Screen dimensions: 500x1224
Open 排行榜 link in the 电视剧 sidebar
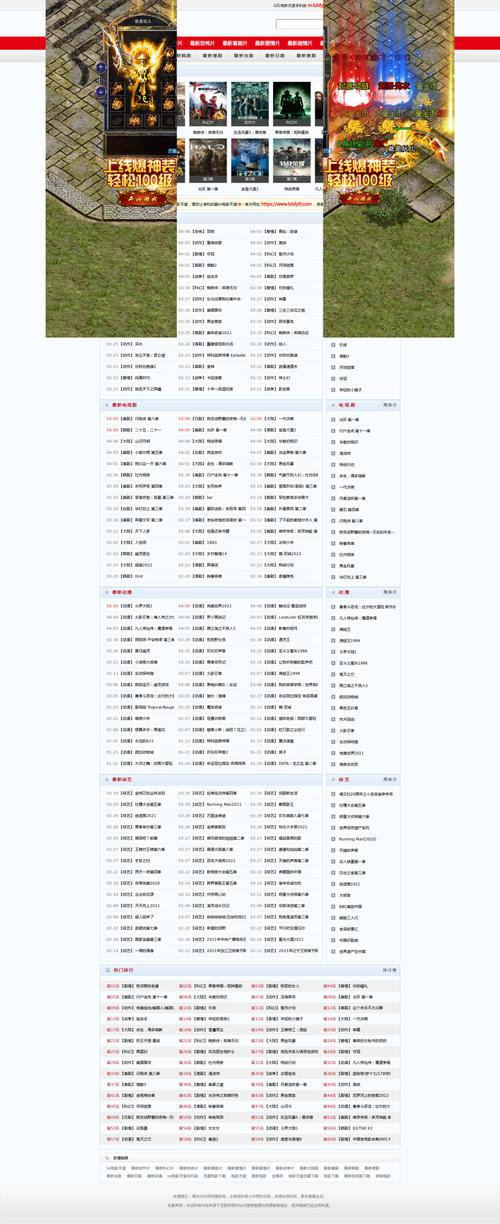[390, 405]
